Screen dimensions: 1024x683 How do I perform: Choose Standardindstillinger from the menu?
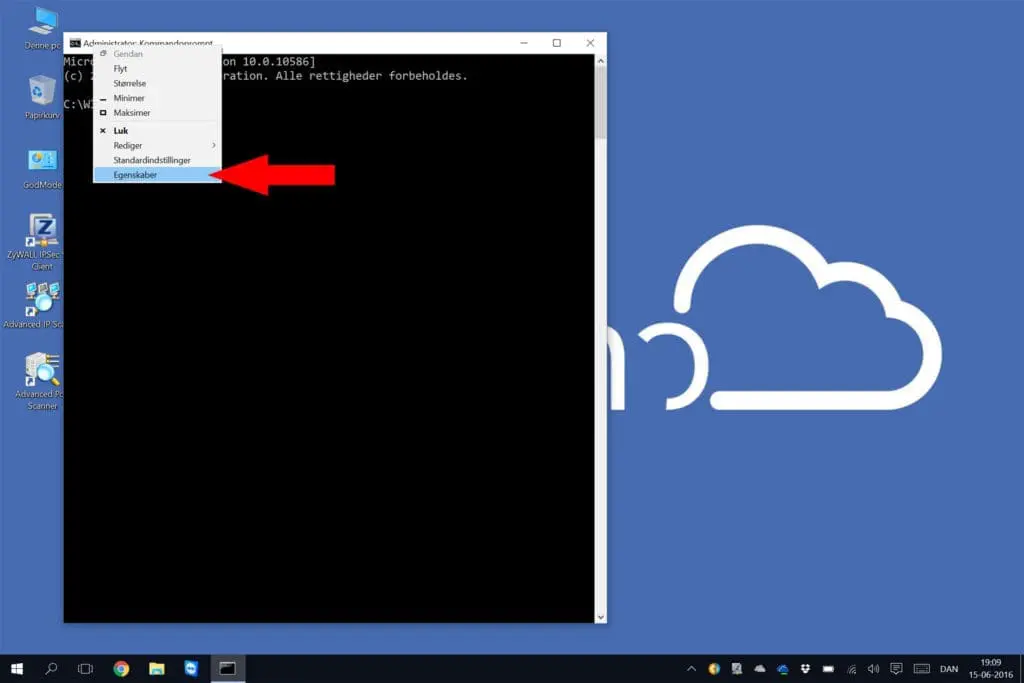[x=151, y=160]
